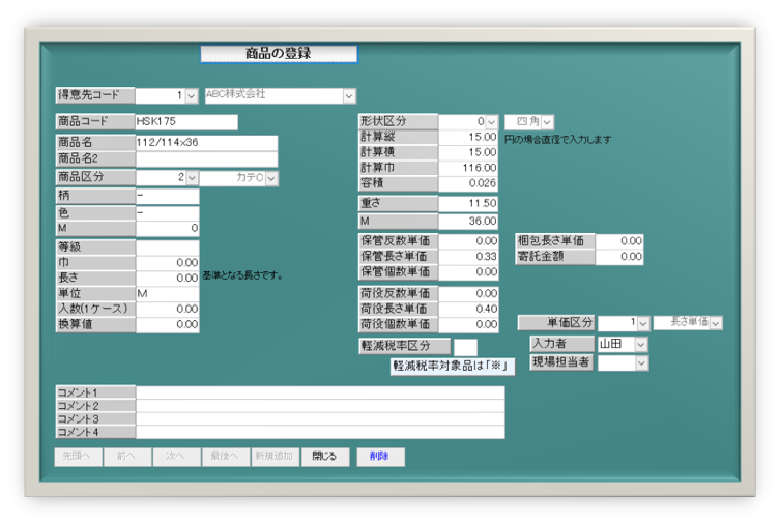780x524 pixels.
Task: Expand the ABC株式会社 customer name dropdown
Action: 349,96
